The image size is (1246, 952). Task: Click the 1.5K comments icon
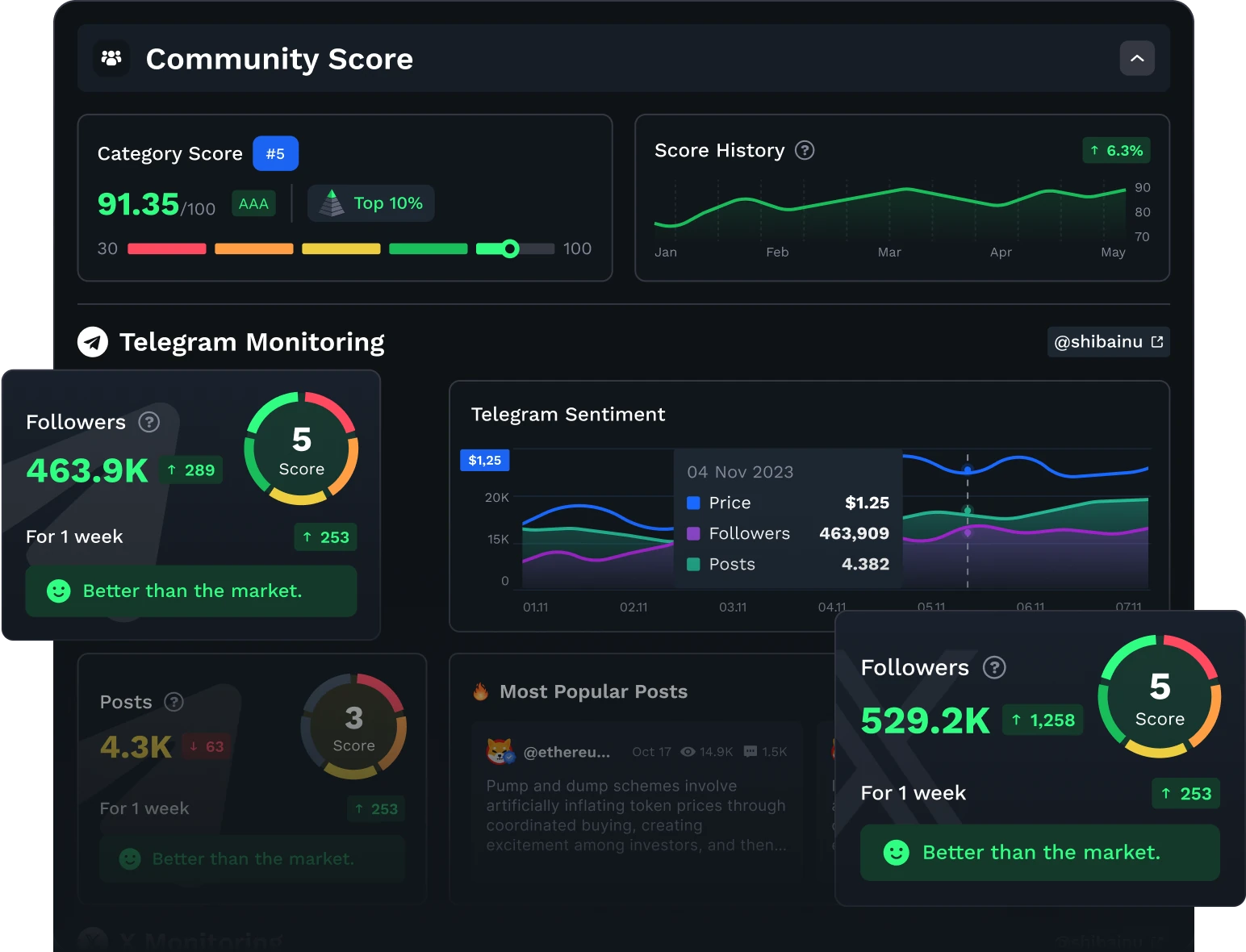pos(751,752)
